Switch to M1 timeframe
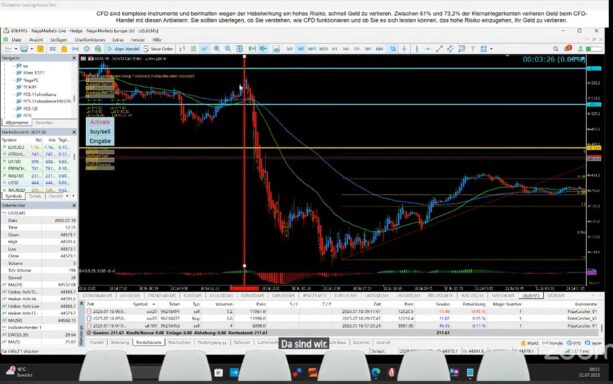 click(289, 49)
